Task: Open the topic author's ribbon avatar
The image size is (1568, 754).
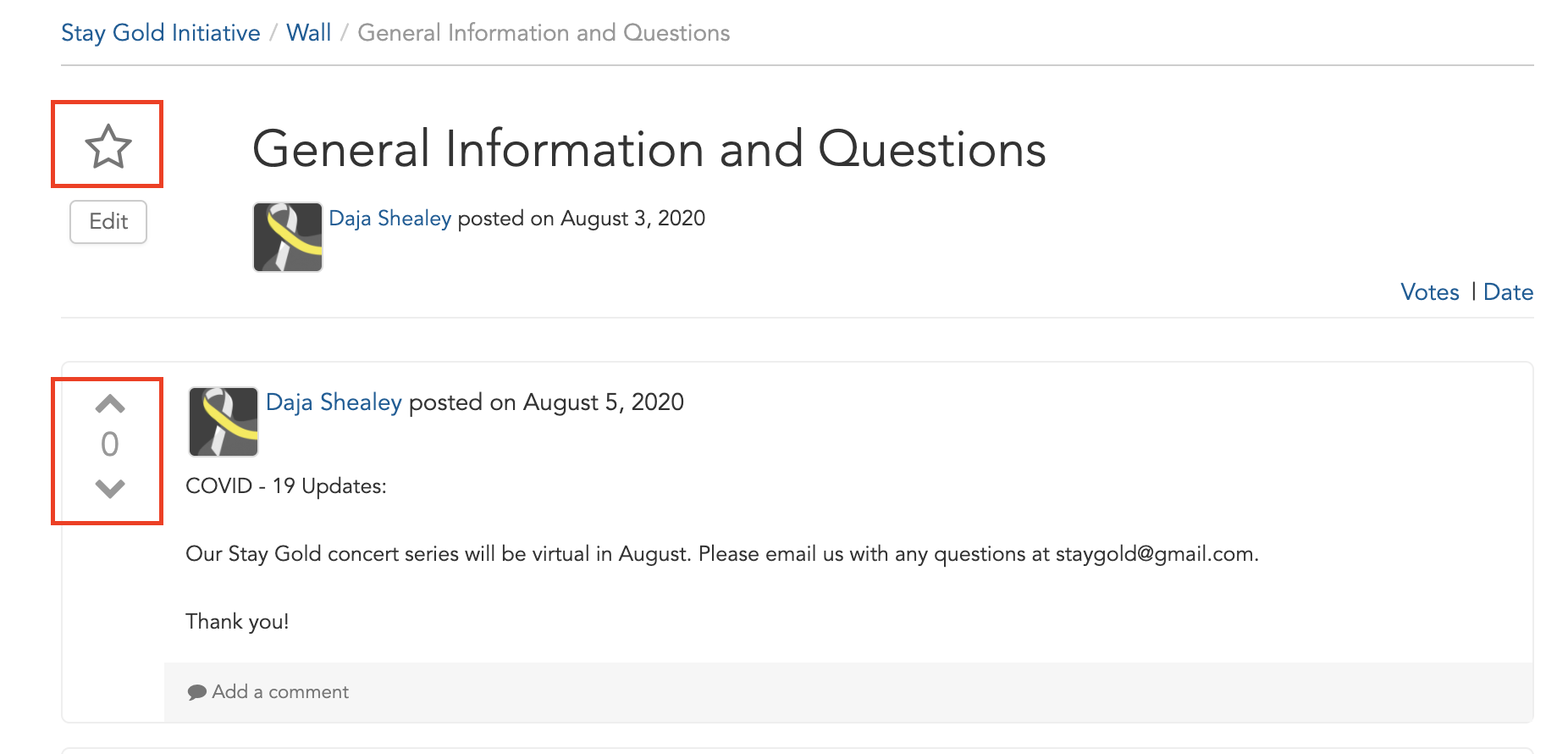Action: tap(288, 237)
